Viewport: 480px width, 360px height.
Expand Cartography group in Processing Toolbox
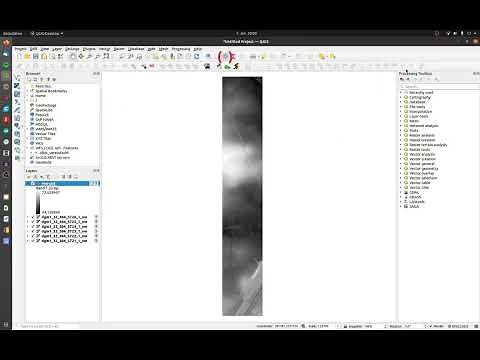(401, 97)
